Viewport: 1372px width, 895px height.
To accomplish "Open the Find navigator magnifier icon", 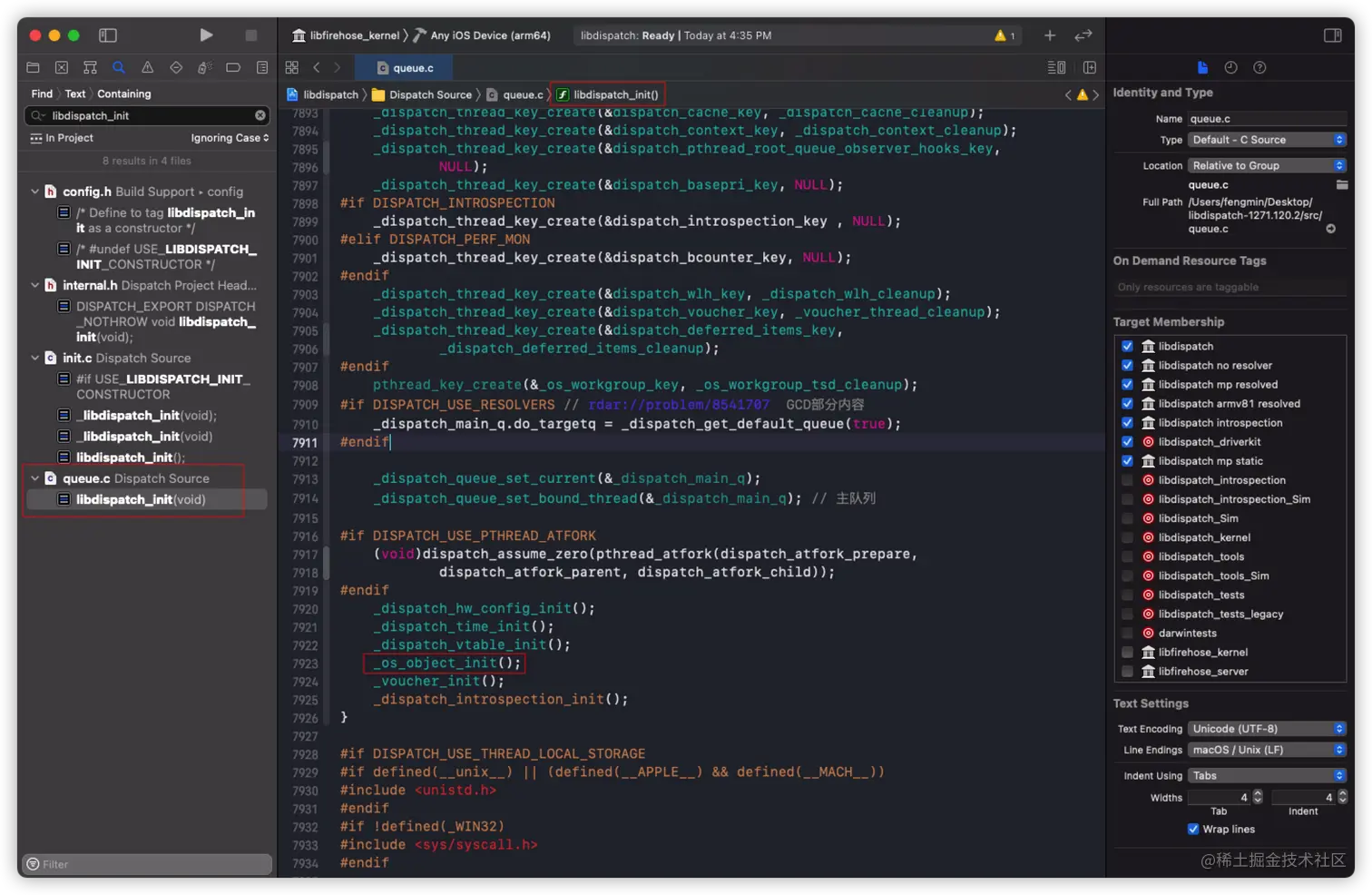I will (119, 67).
